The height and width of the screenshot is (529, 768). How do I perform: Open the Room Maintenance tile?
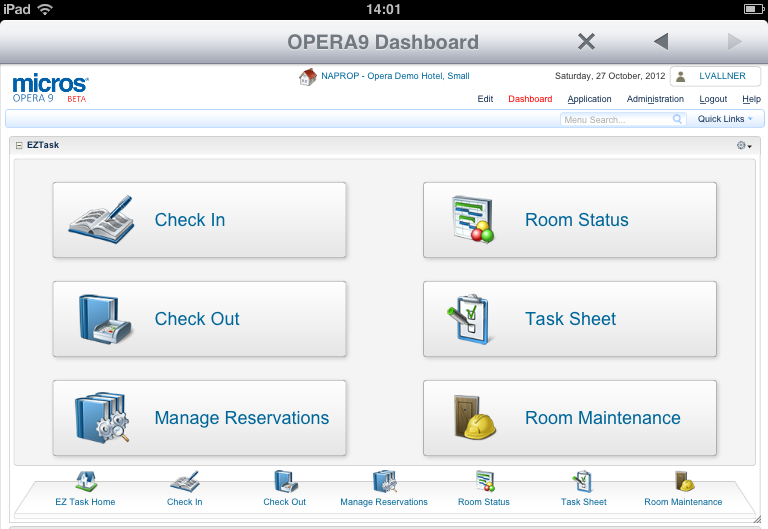pyautogui.click(x=570, y=418)
